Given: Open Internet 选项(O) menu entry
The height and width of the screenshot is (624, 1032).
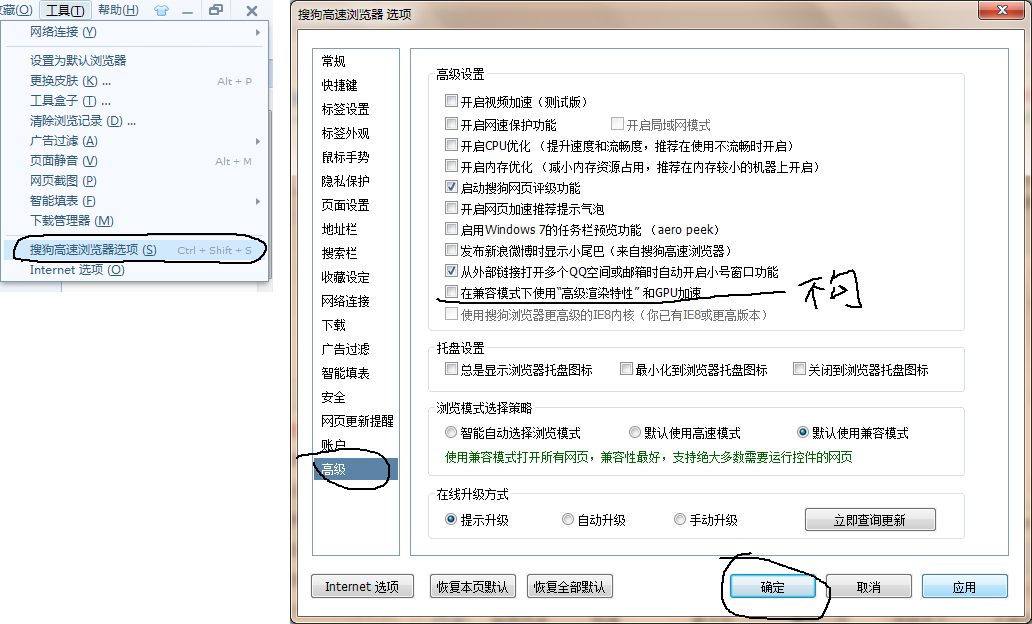Looking at the screenshot, I should pyautogui.click(x=134, y=270).
